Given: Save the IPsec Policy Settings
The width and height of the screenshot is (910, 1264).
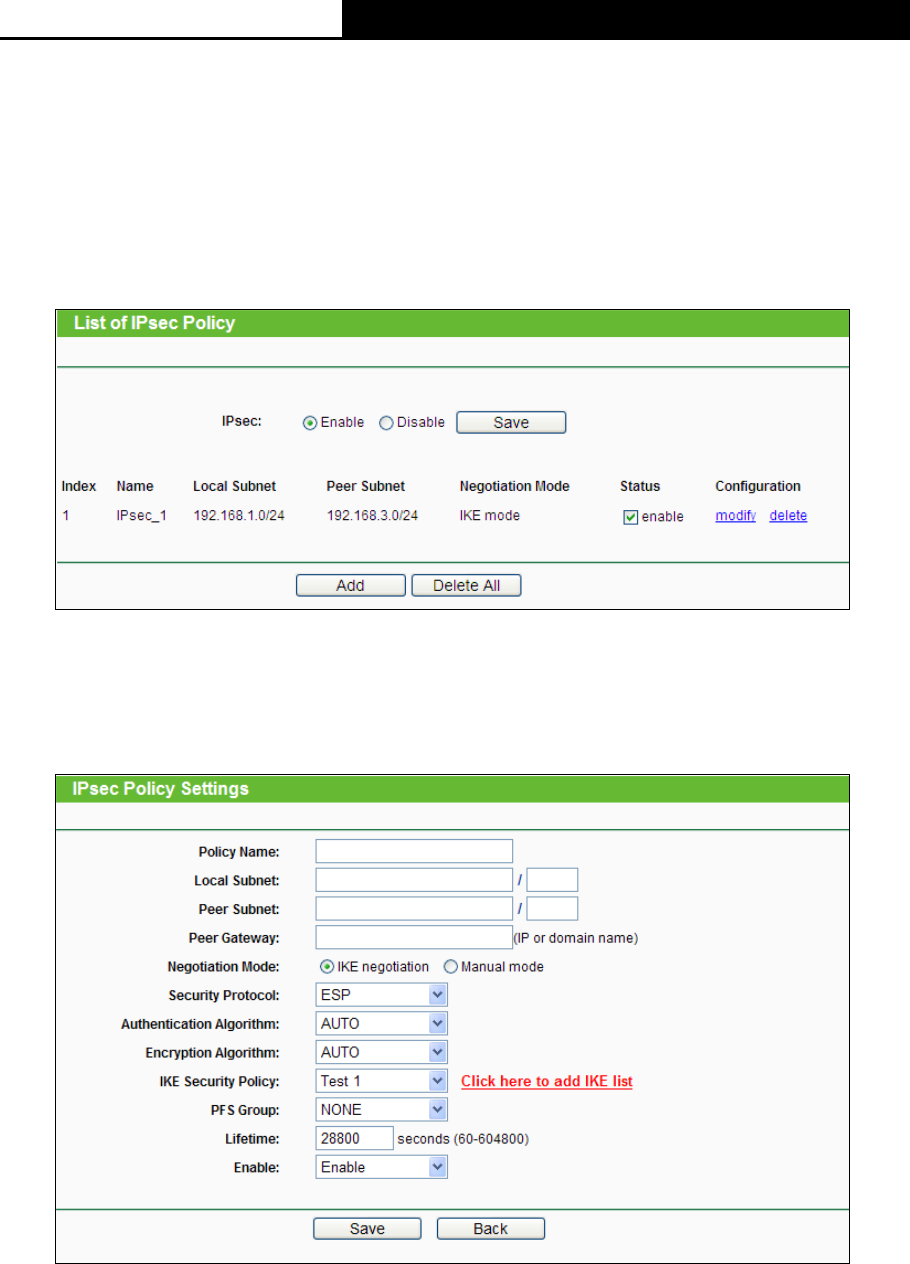Looking at the screenshot, I should [x=367, y=1228].
